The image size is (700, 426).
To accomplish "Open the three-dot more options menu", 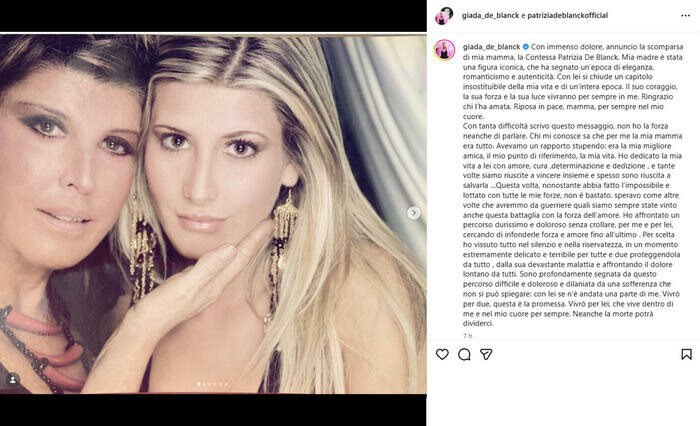I will [686, 15].
